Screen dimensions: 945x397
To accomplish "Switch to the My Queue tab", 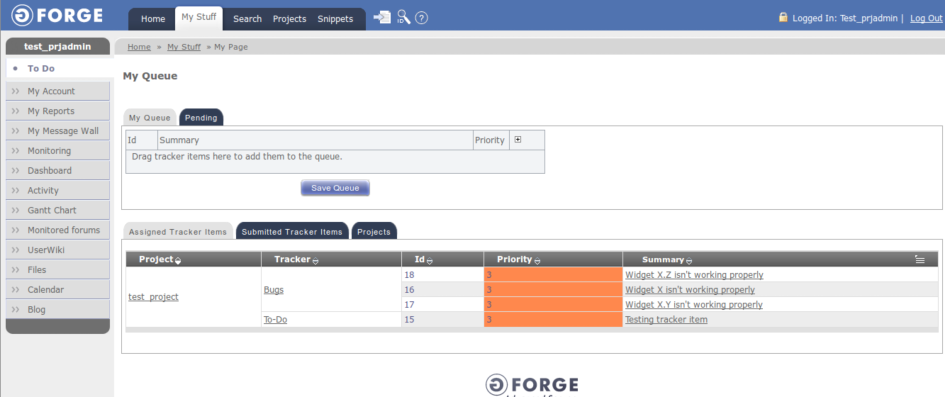I will [149, 117].
